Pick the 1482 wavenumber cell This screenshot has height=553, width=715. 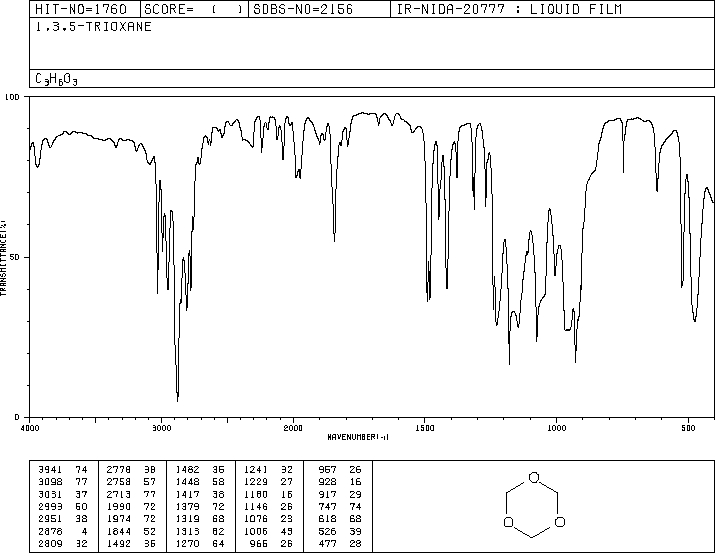(187, 470)
